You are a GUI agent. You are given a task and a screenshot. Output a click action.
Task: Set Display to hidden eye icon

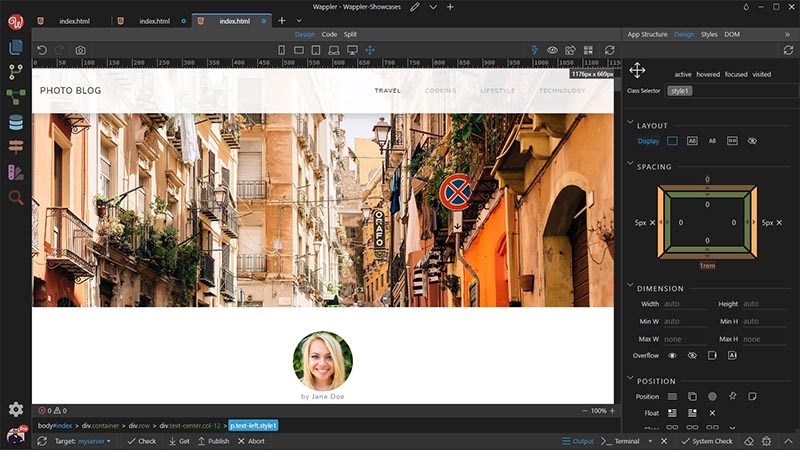[x=752, y=141]
